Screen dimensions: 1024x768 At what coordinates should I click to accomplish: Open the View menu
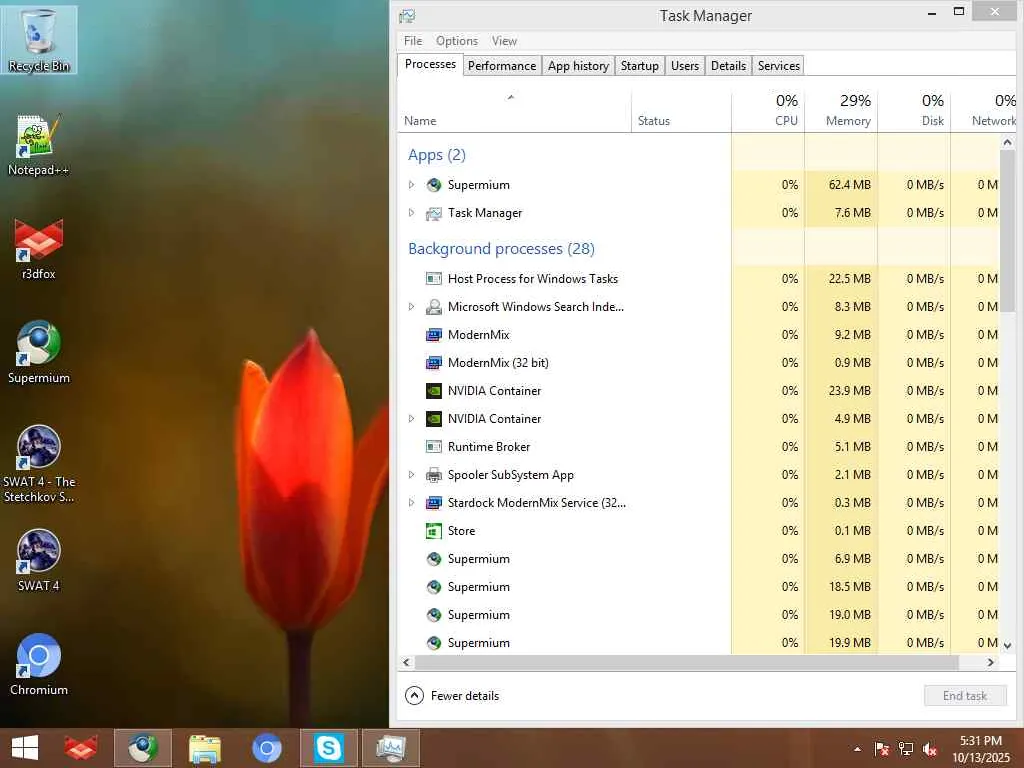pos(504,40)
